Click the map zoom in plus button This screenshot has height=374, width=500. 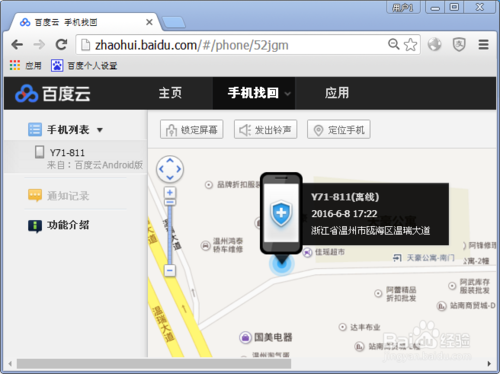(x=170, y=192)
